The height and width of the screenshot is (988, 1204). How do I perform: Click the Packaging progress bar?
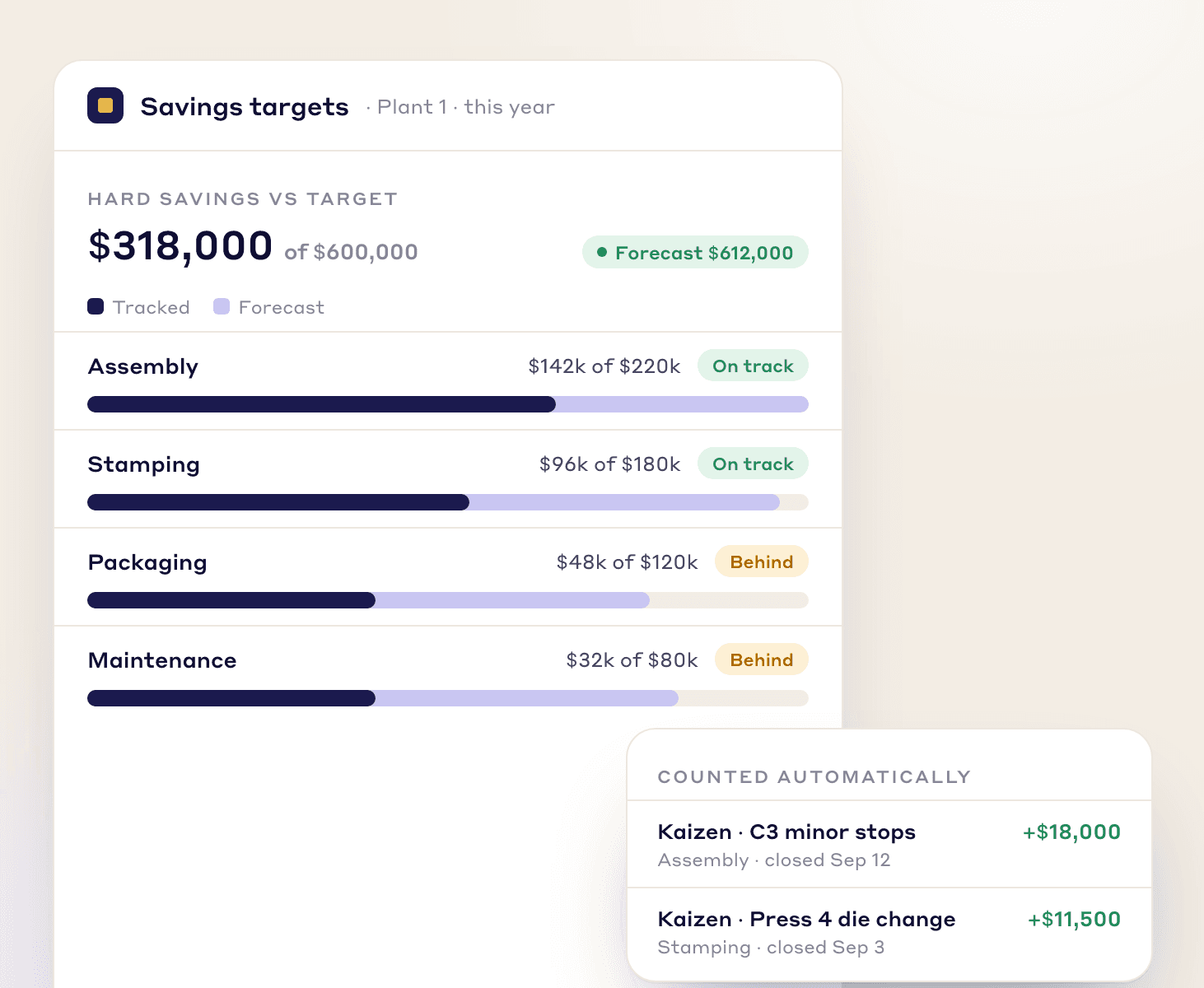(448, 600)
